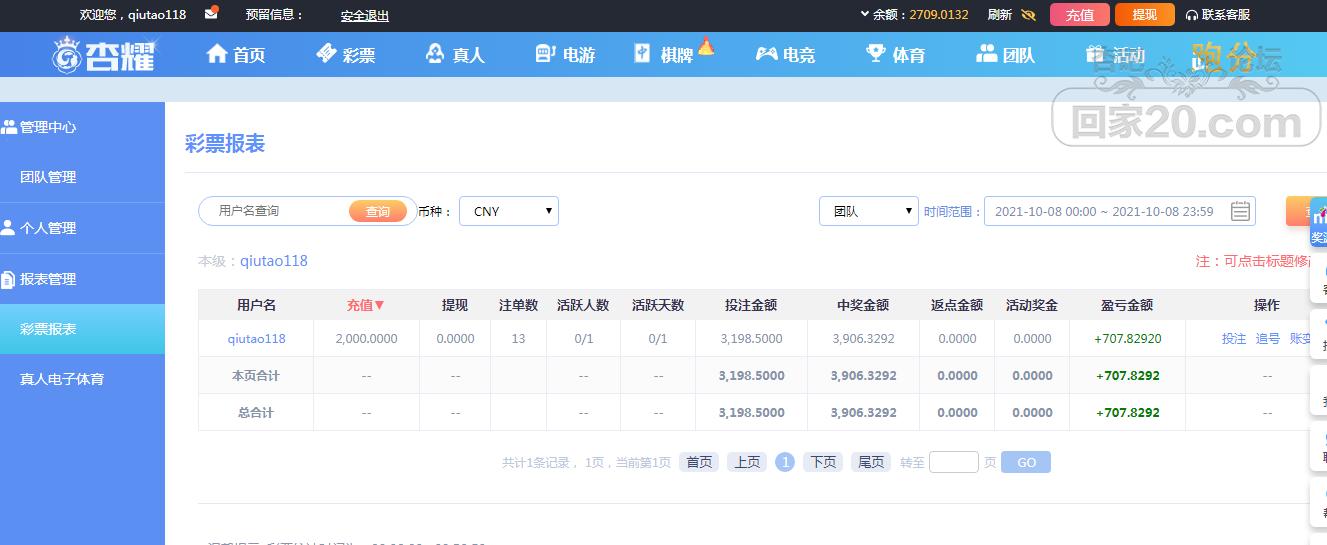The width and height of the screenshot is (1327, 545).
Task: Click the 杏耀 site logo
Action: (104, 55)
